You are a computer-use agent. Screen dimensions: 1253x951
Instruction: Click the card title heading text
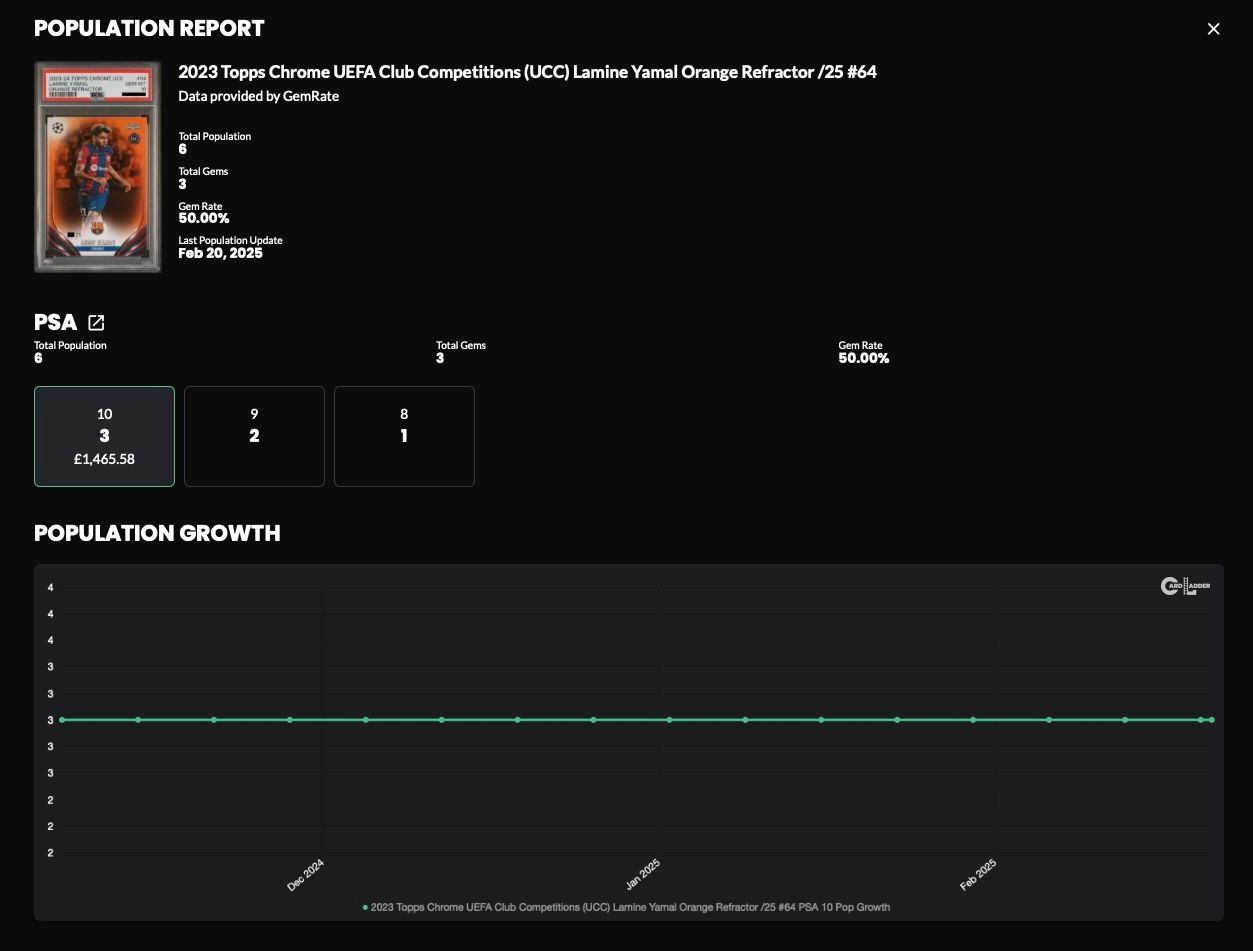[x=527, y=72]
